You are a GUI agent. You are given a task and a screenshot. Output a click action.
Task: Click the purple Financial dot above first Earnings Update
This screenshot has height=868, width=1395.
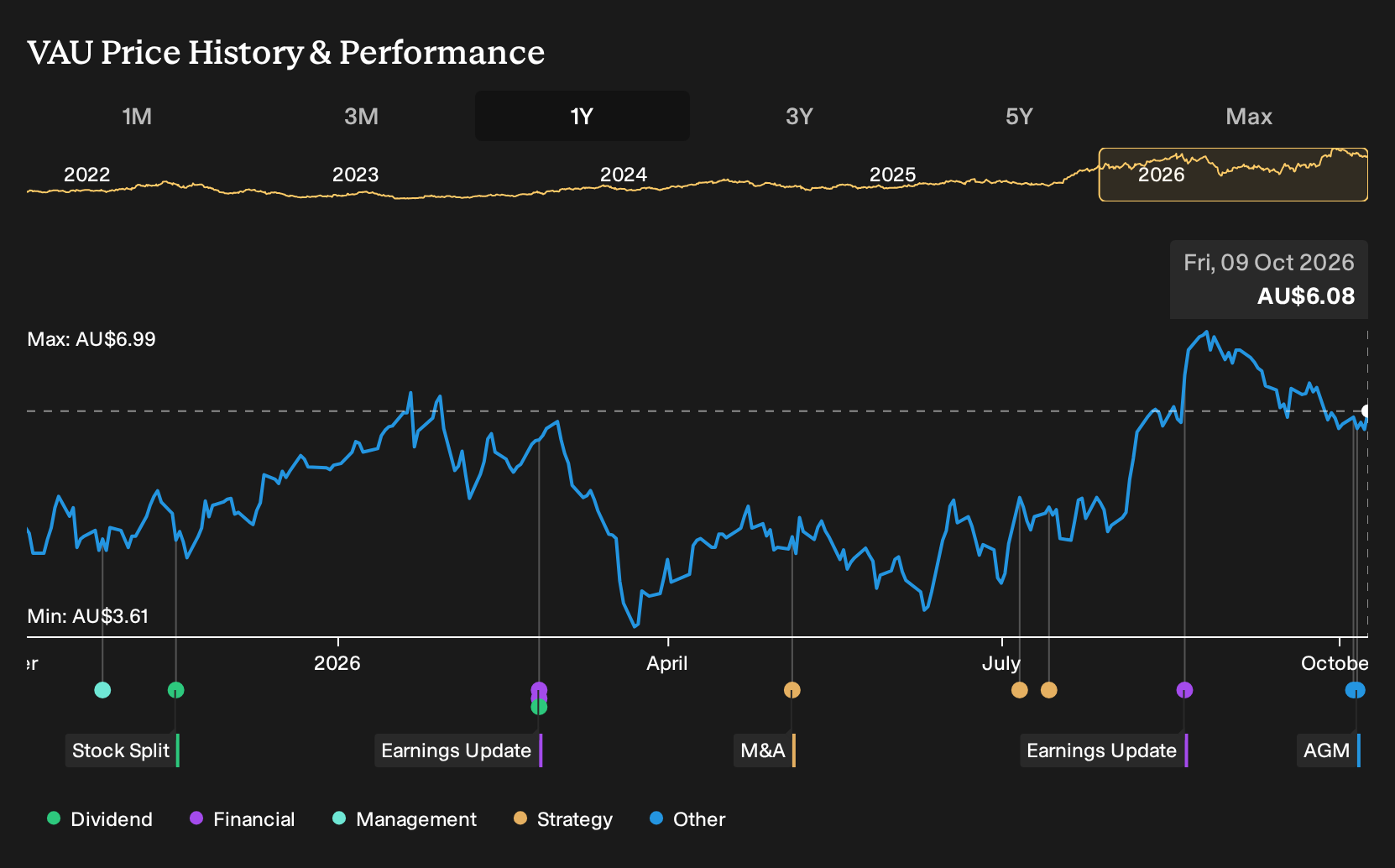coord(539,690)
